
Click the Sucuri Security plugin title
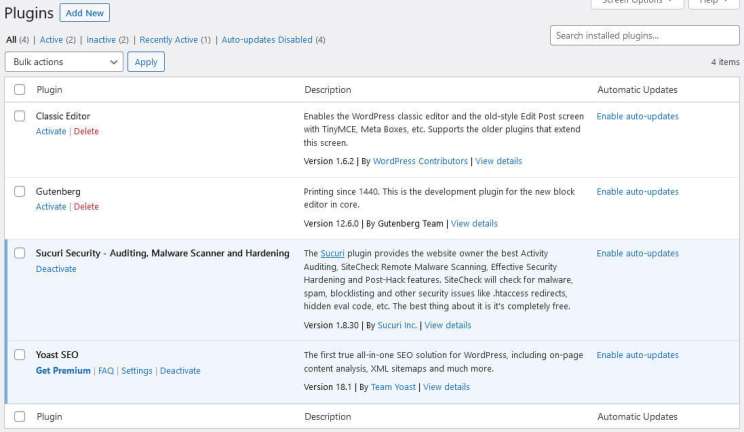point(162,254)
